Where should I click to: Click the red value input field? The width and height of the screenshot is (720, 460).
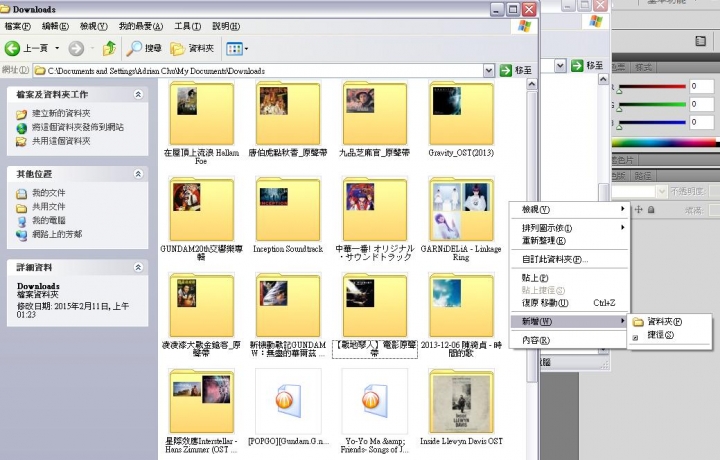click(x=701, y=86)
